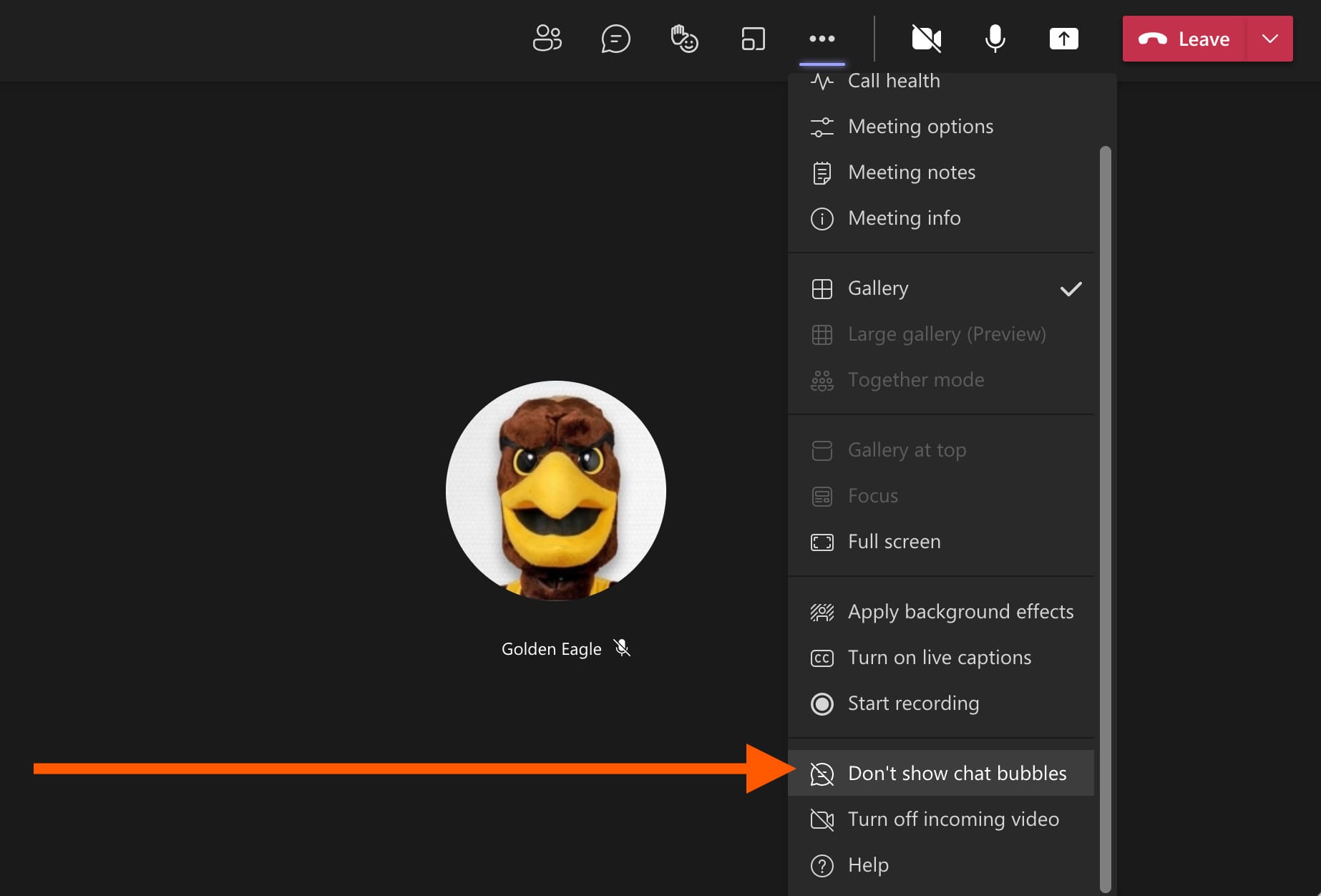Click the Meeting info circle icon

click(822, 218)
